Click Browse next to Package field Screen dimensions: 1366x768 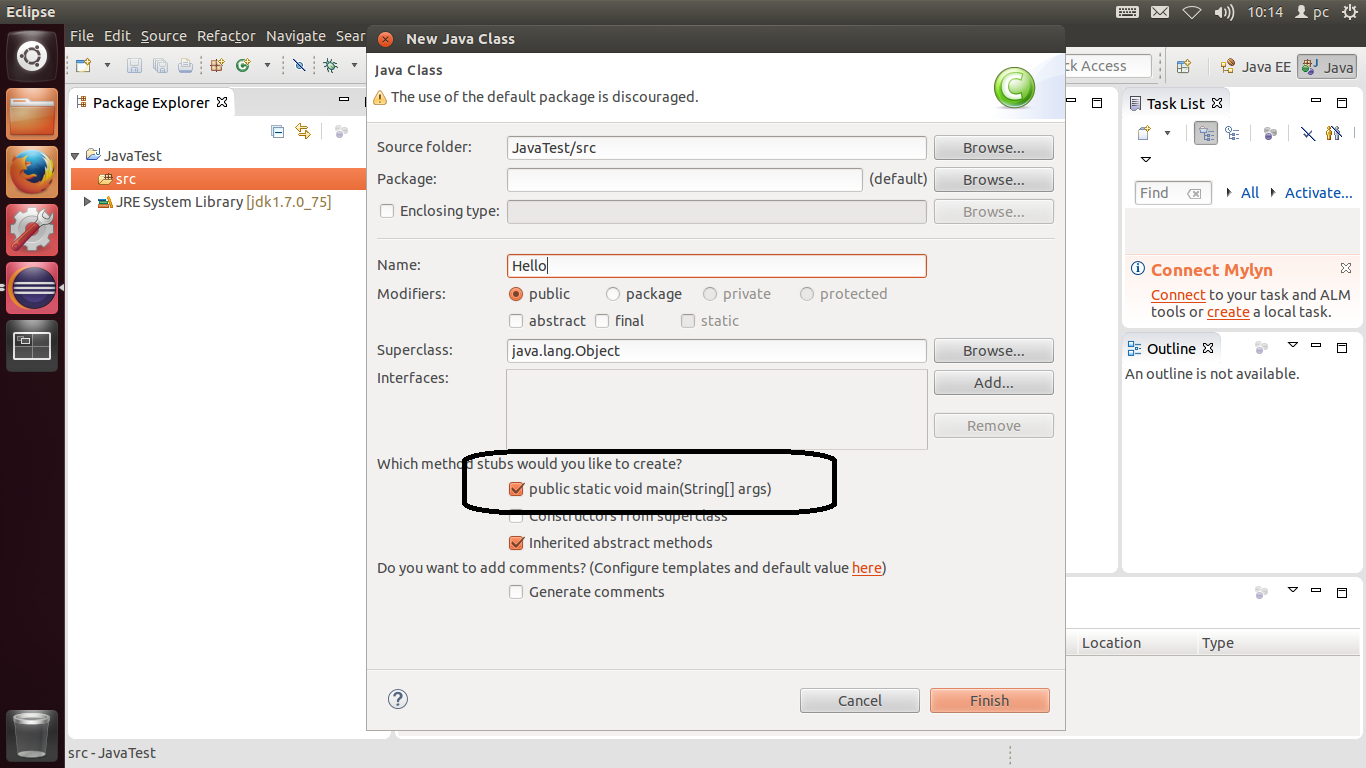point(993,179)
